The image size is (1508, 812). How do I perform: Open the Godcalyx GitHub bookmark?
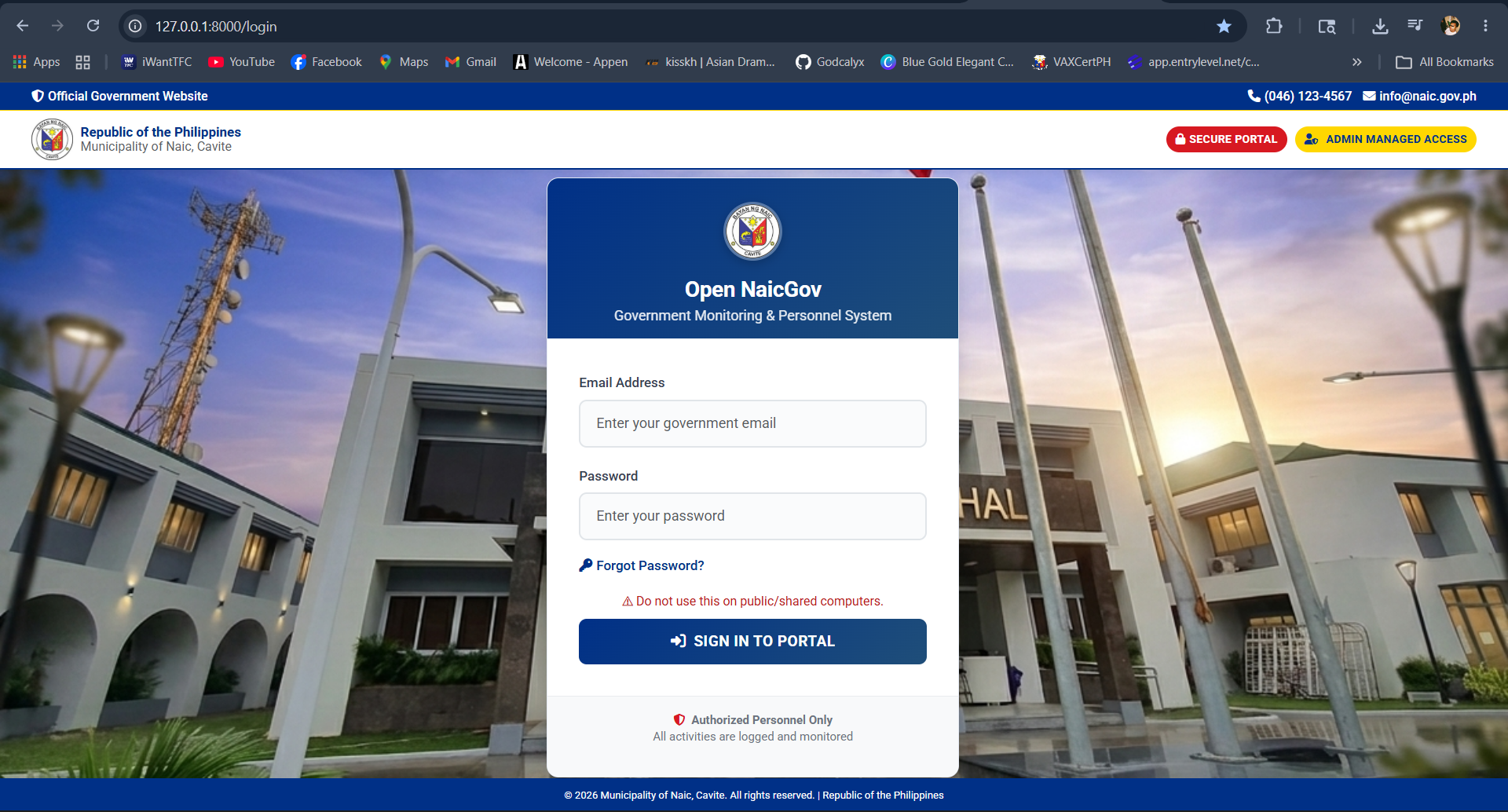click(x=830, y=62)
